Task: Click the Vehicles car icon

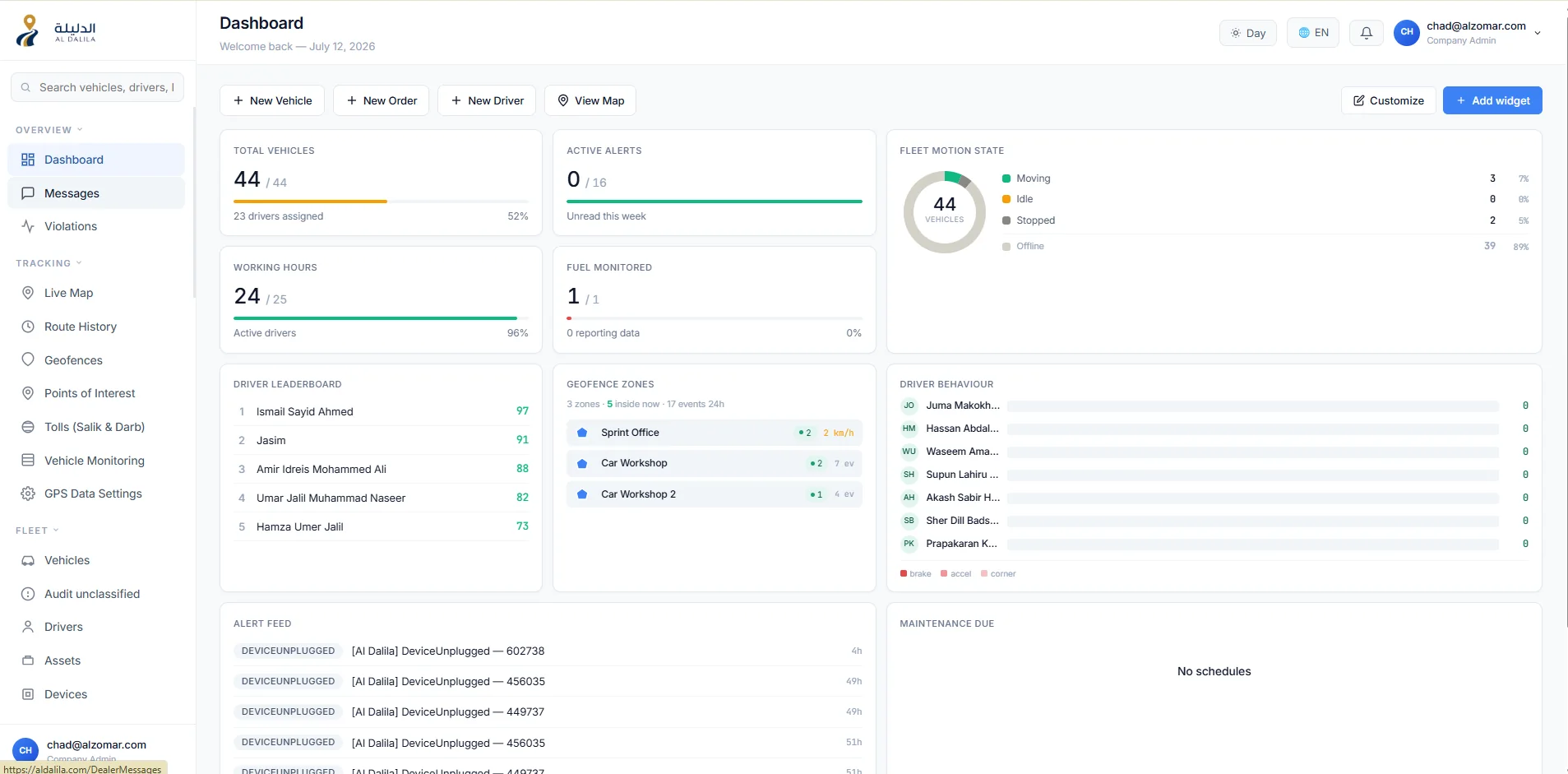Action: pyautogui.click(x=28, y=560)
